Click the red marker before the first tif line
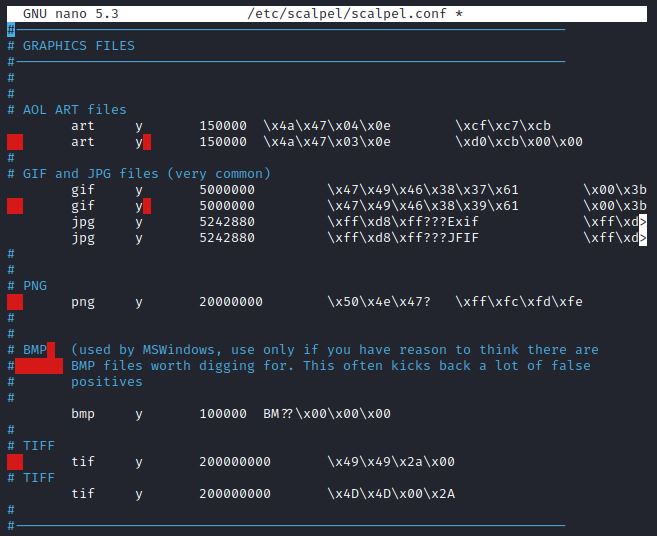Viewport: 657px width, 536px height. point(15,462)
